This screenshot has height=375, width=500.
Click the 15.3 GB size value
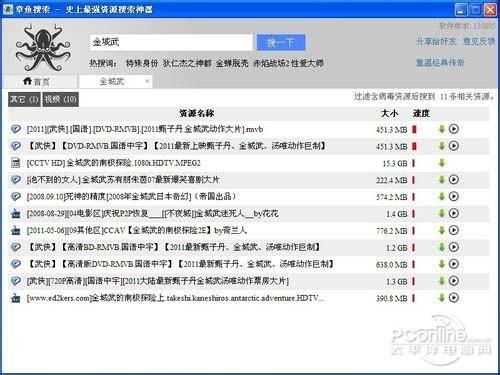395,163
